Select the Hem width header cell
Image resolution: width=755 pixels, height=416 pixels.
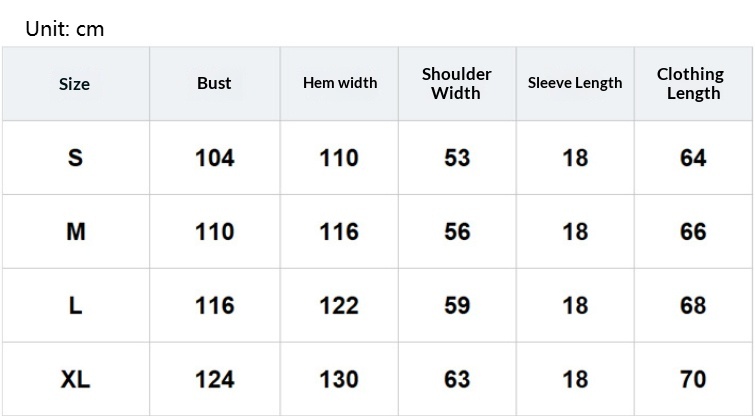(x=340, y=83)
